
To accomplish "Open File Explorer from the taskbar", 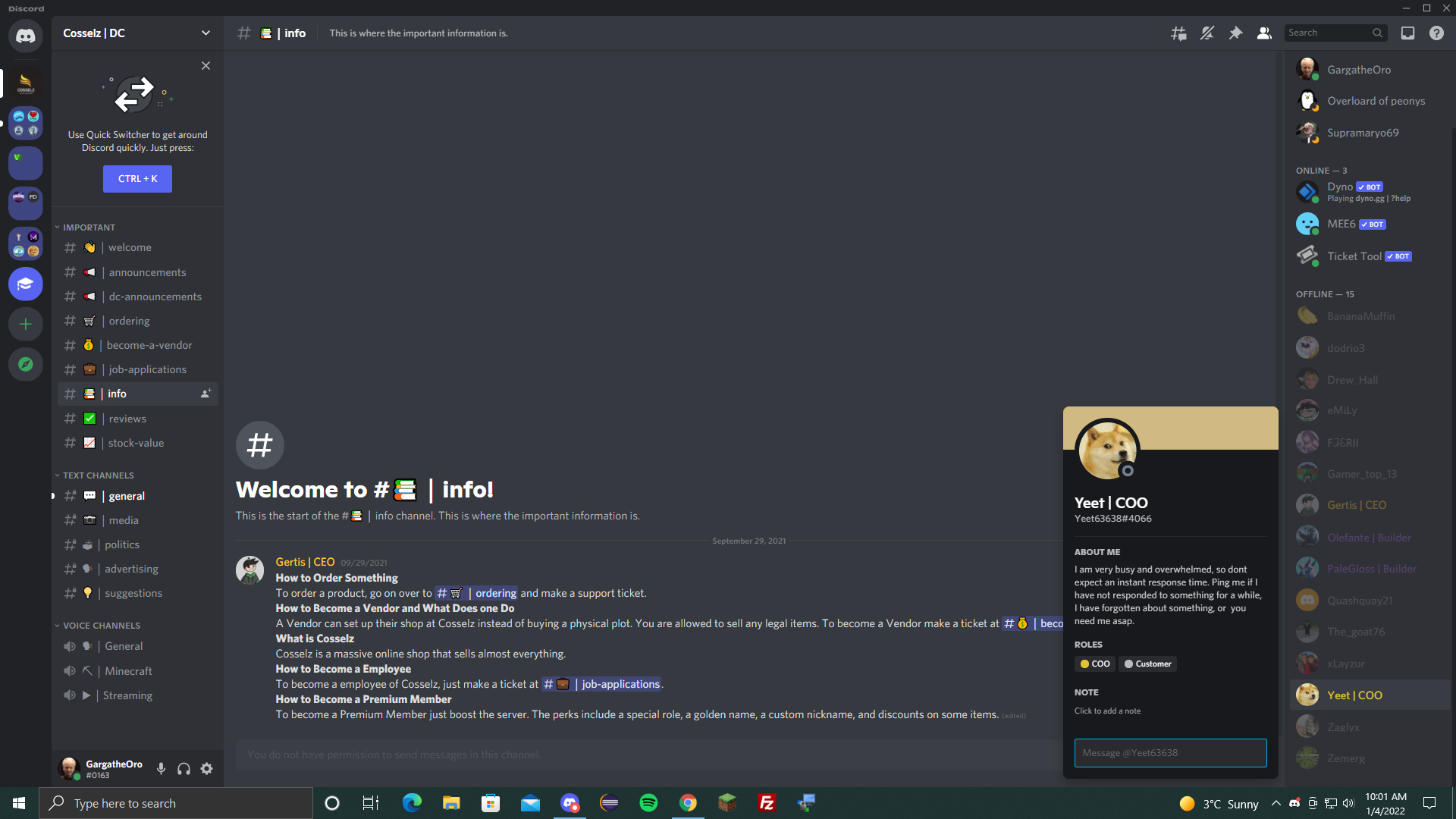I will tap(451, 803).
